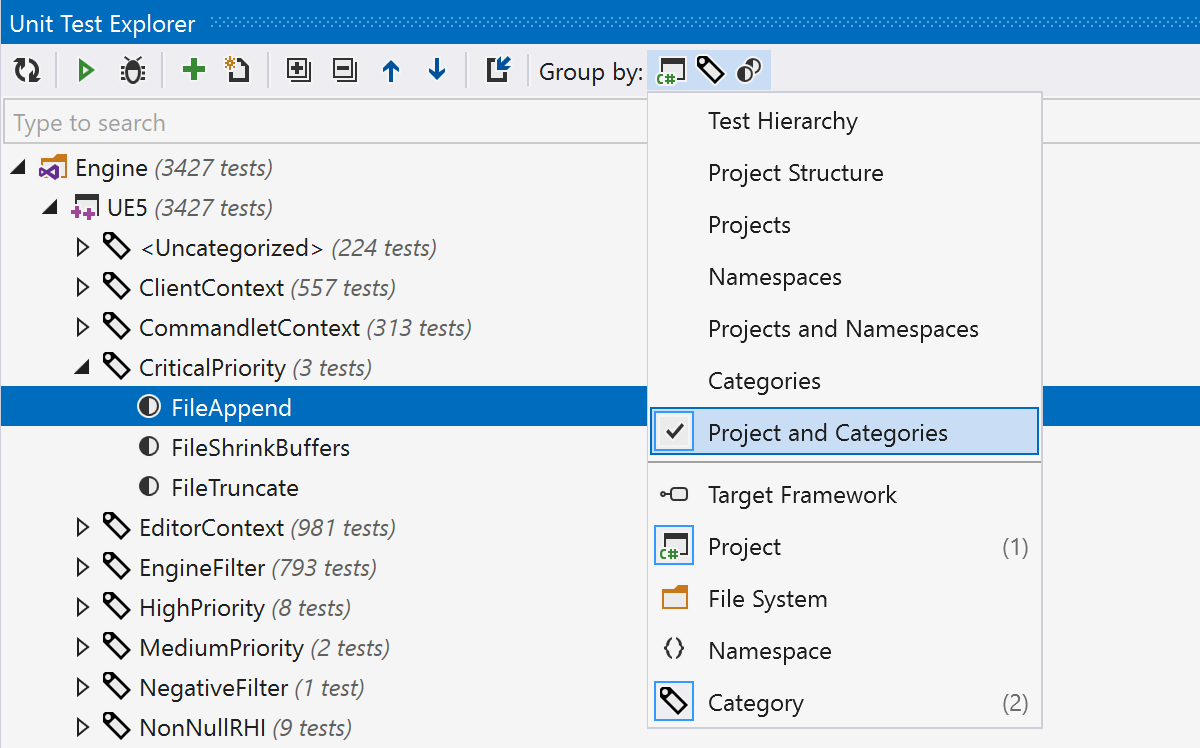Expand all test nodes icon
The image size is (1200, 748).
pos(298,70)
